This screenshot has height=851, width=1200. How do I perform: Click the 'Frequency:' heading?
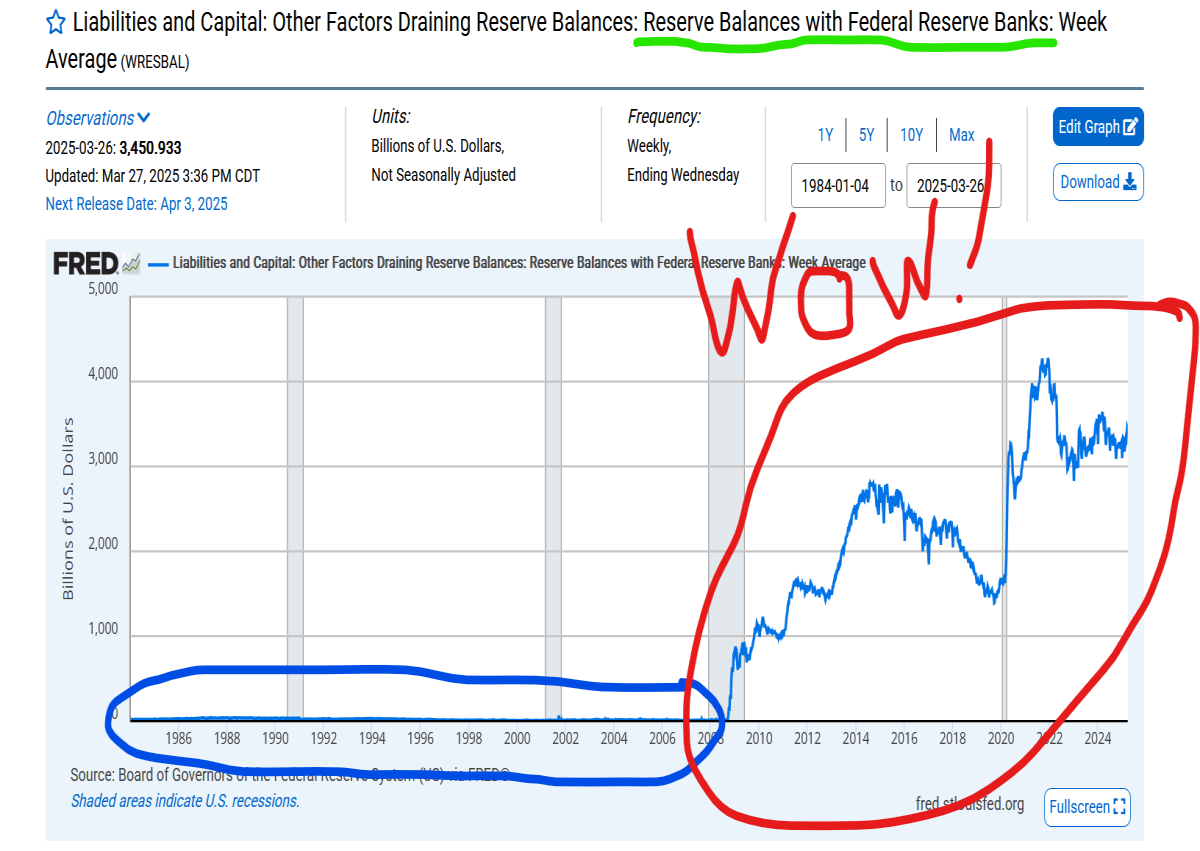[x=664, y=117]
